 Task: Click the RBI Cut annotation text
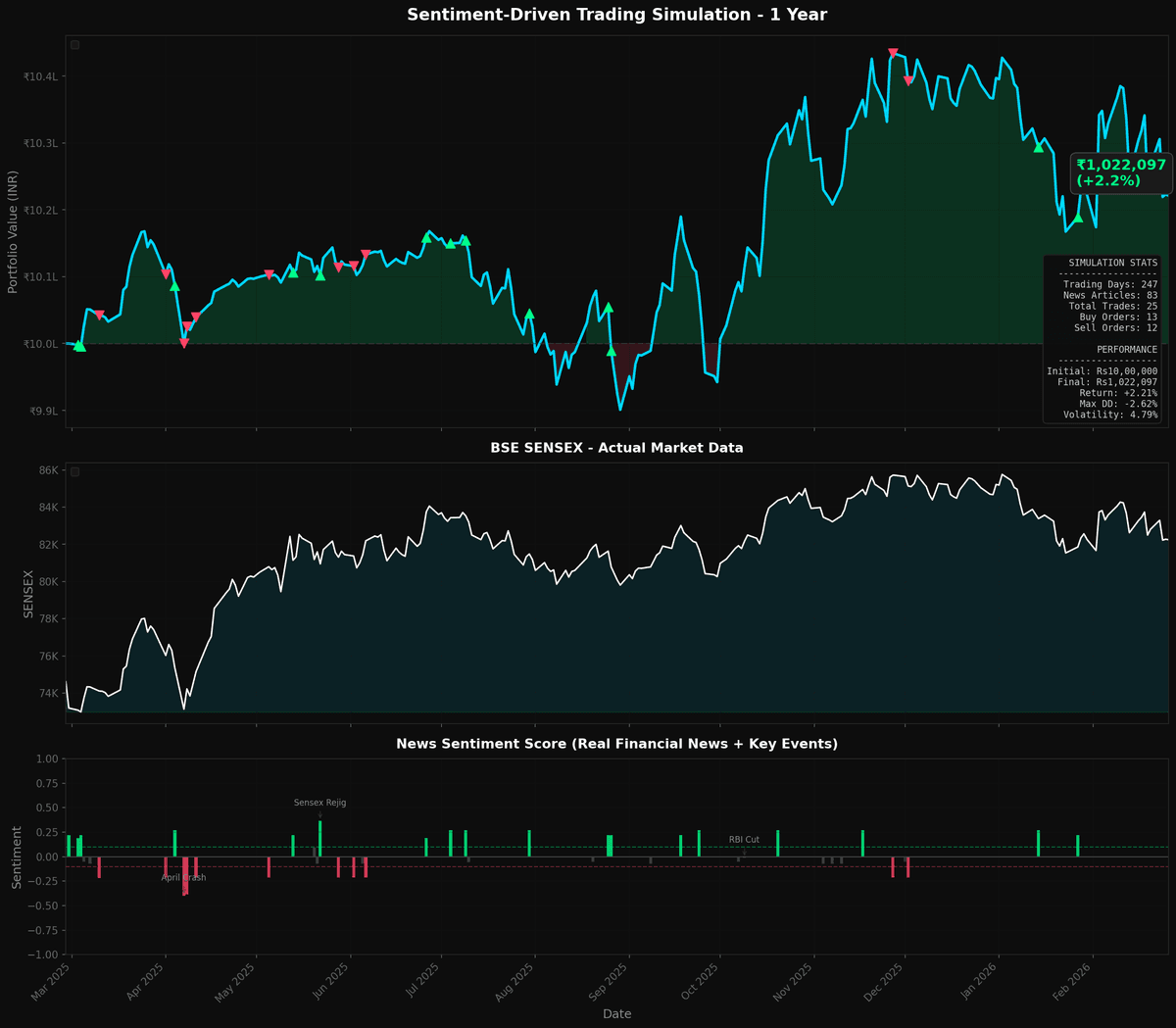744,840
